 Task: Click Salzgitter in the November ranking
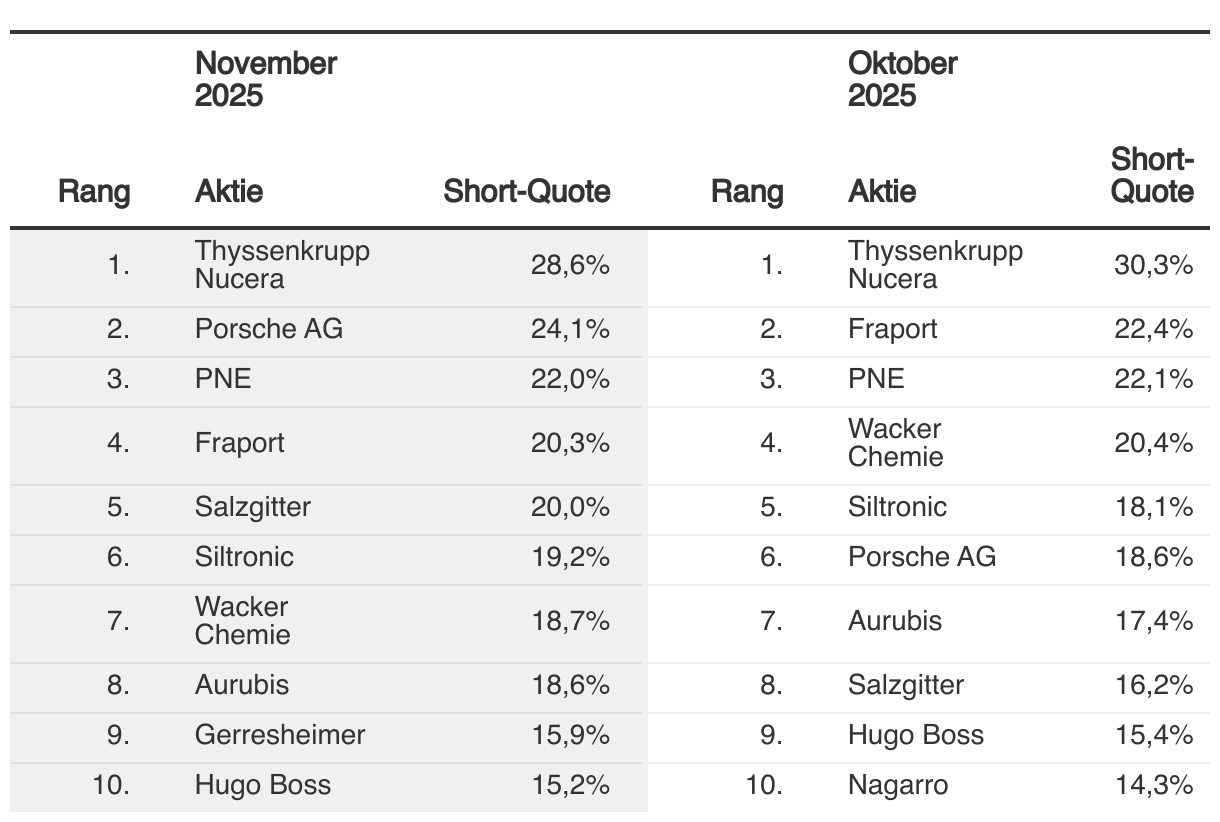tap(253, 507)
